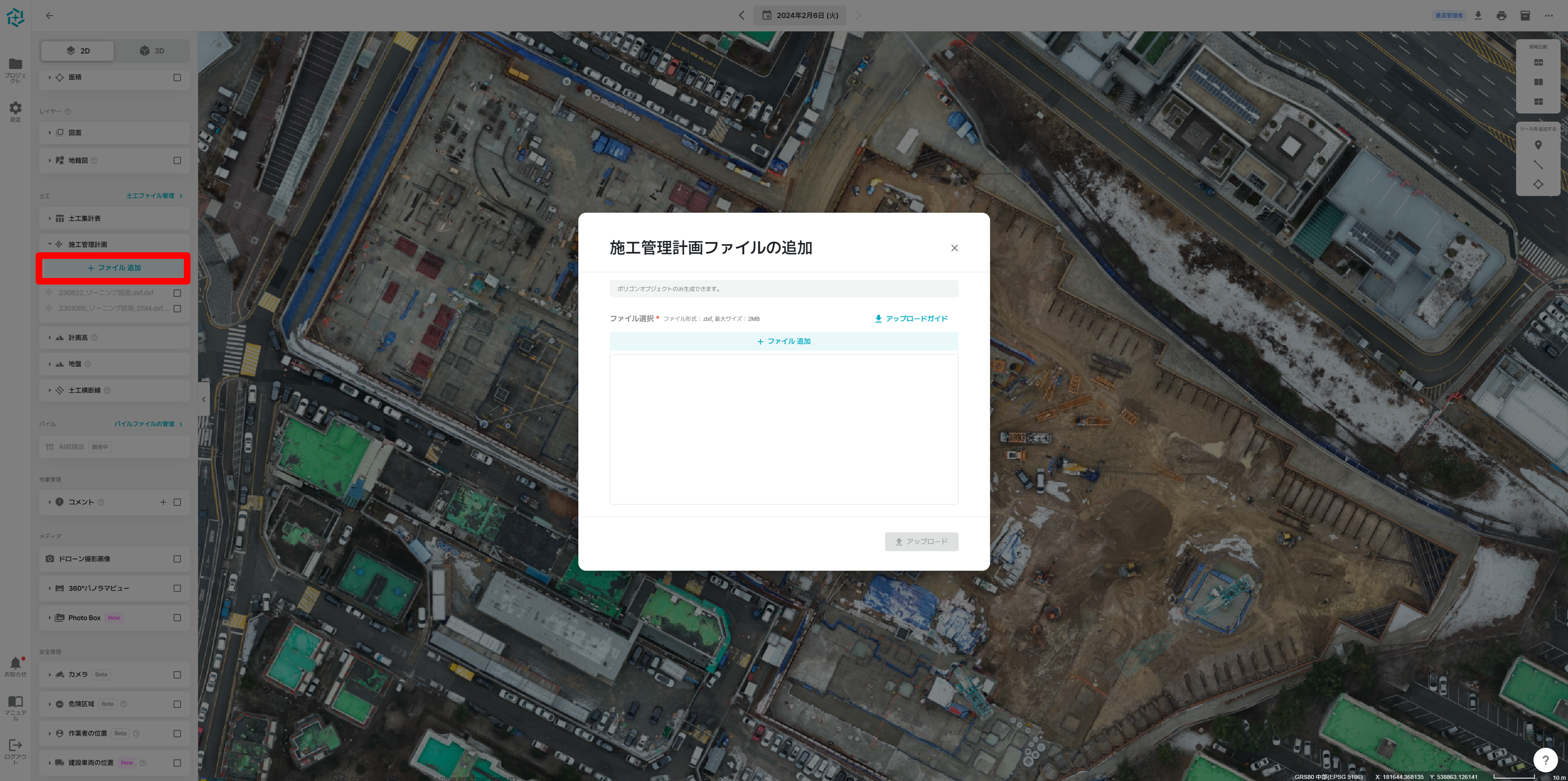
Task: Open the アップロードガイド link
Action: pos(910,318)
